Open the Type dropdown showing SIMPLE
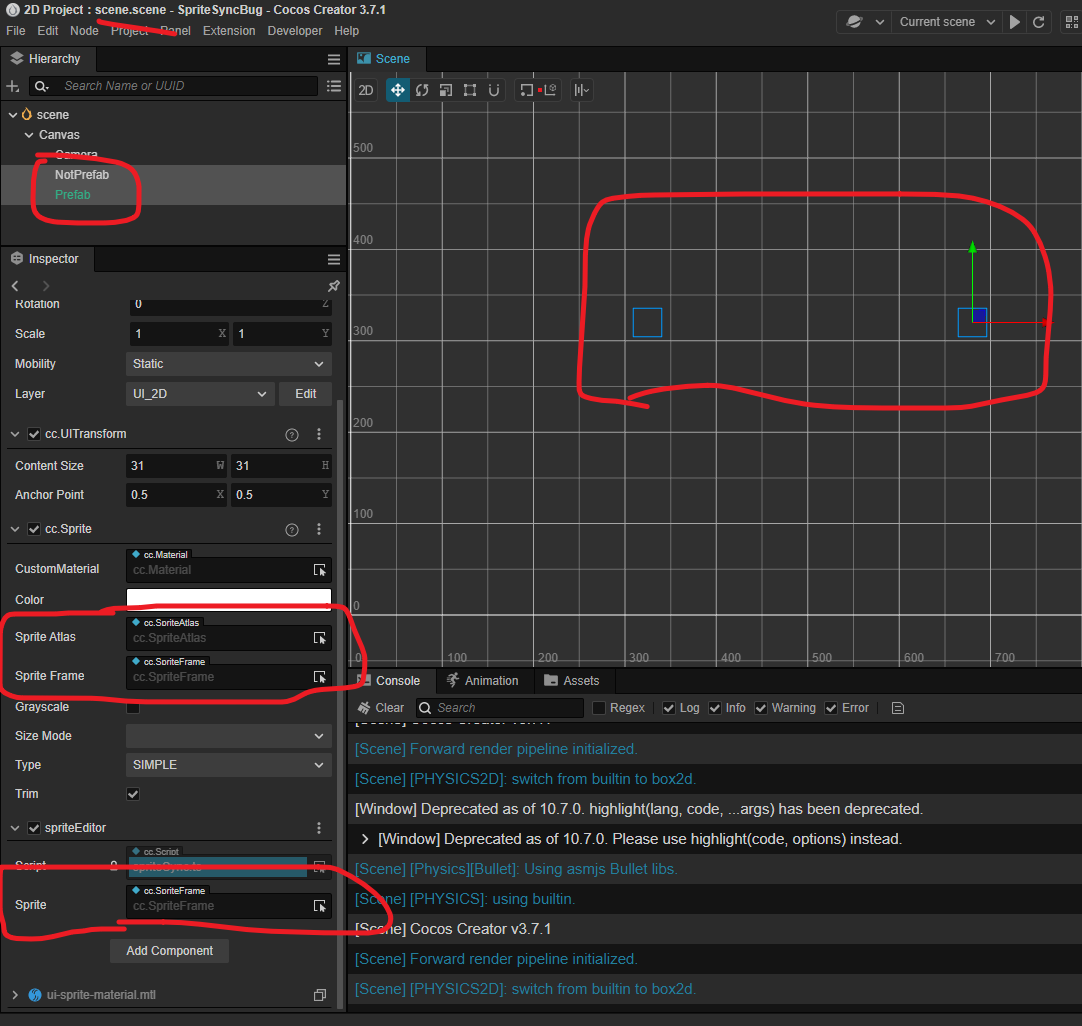The image size is (1082, 1026). coord(228,765)
